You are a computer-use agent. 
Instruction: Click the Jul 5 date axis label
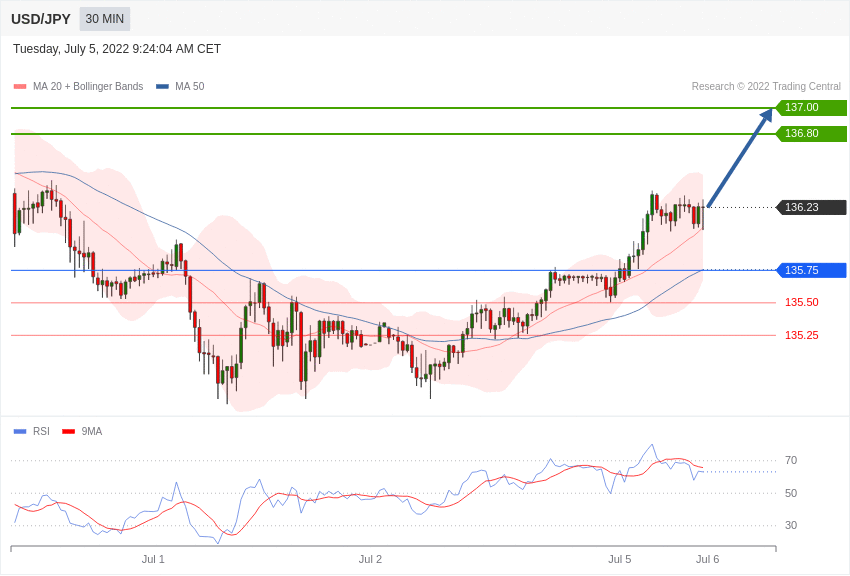tap(620, 559)
